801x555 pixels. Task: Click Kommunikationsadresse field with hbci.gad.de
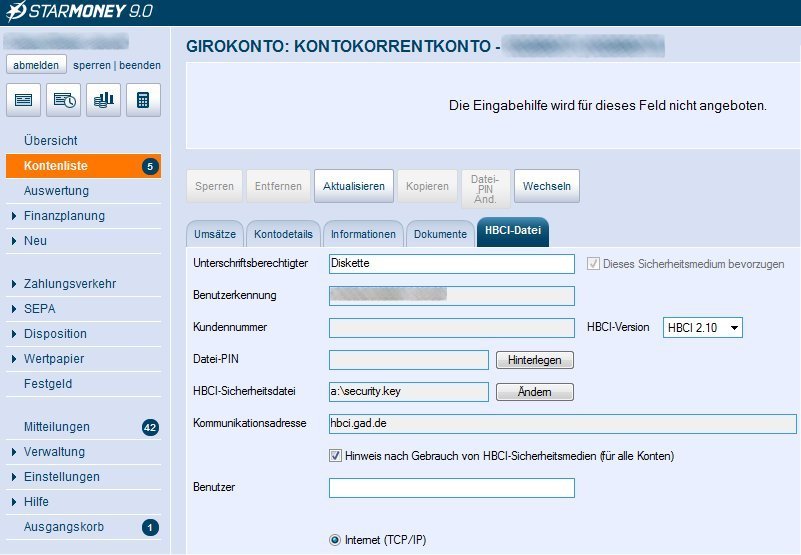point(563,424)
